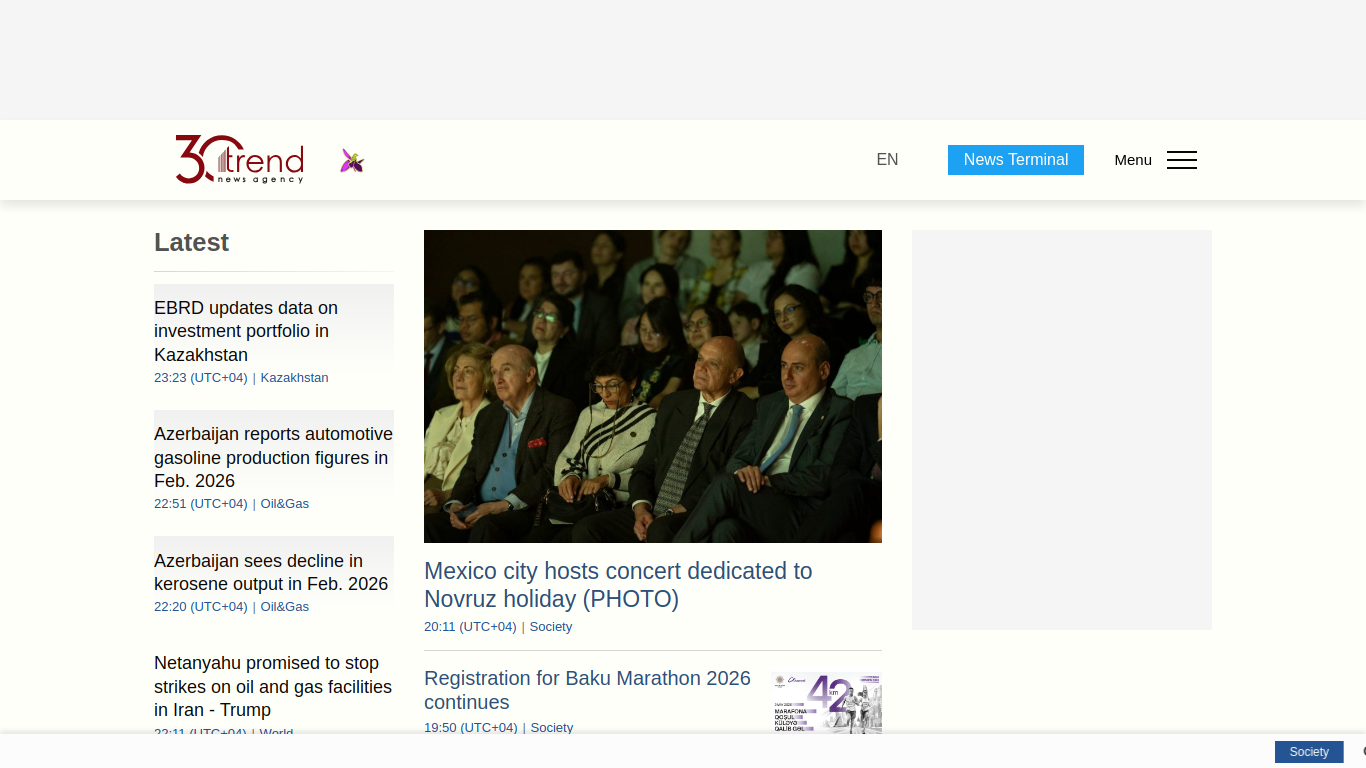Viewport: 1366px width, 768px height.
Task: Click the 20:11 (UTC+04) timestamp
Action: [x=470, y=627]
